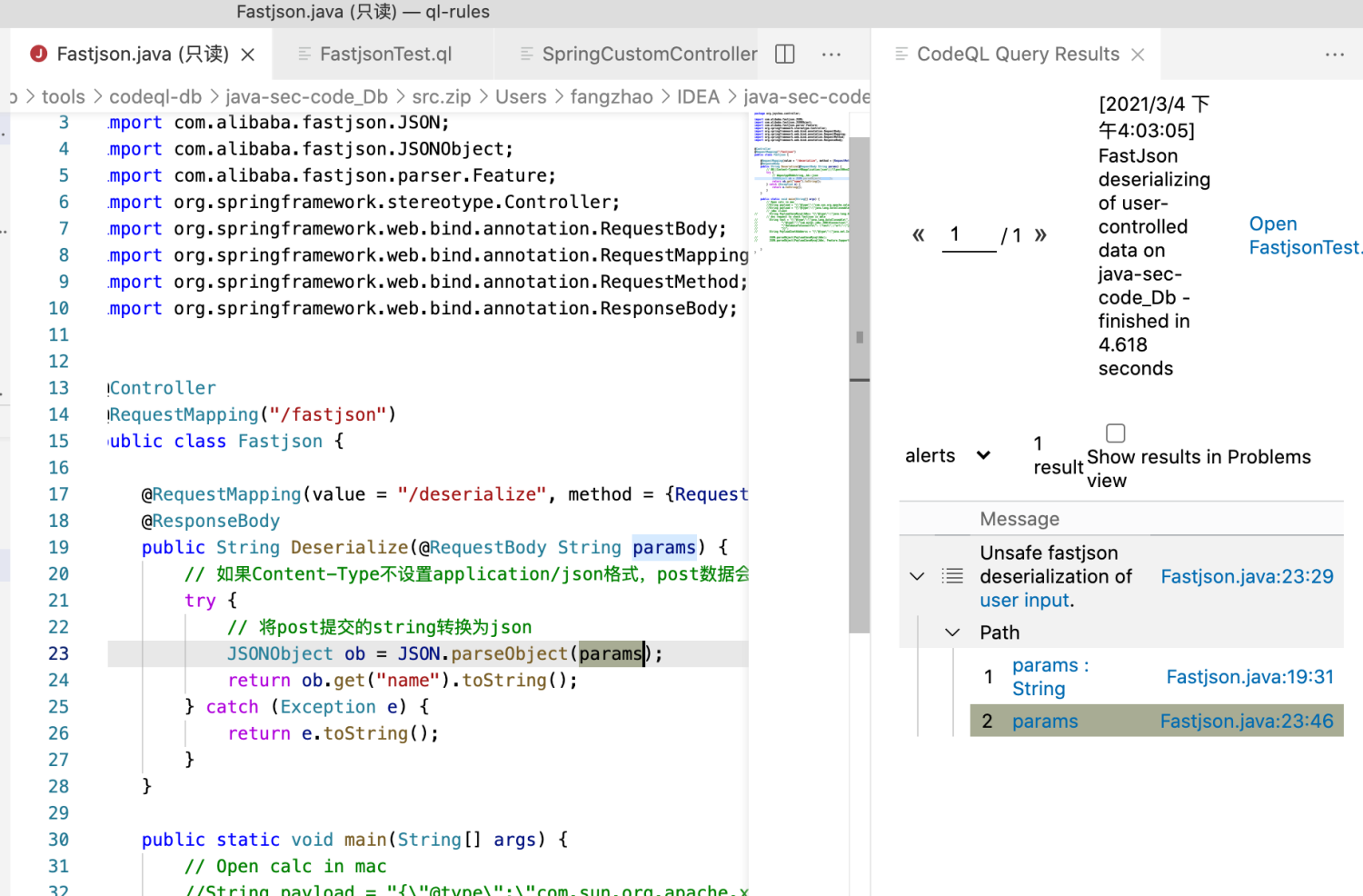Switch to SpringCustomController tab

coord(649,55)
